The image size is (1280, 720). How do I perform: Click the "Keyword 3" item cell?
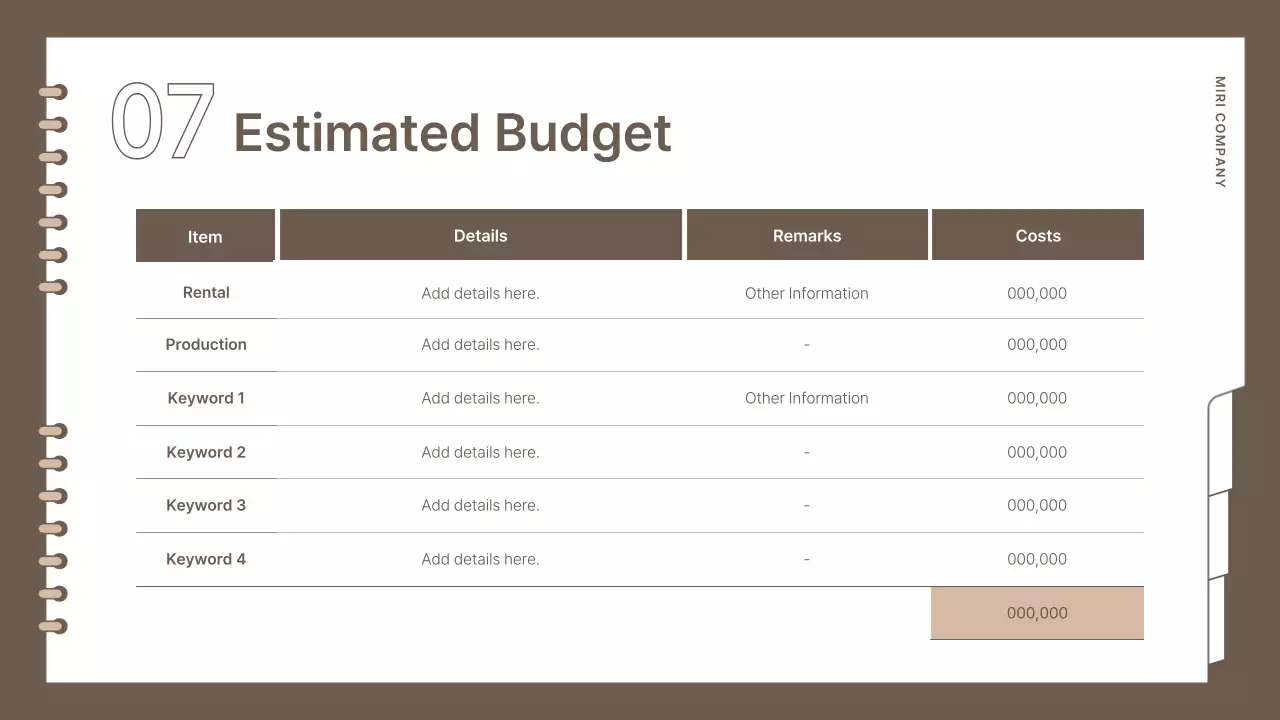(206, 505)
